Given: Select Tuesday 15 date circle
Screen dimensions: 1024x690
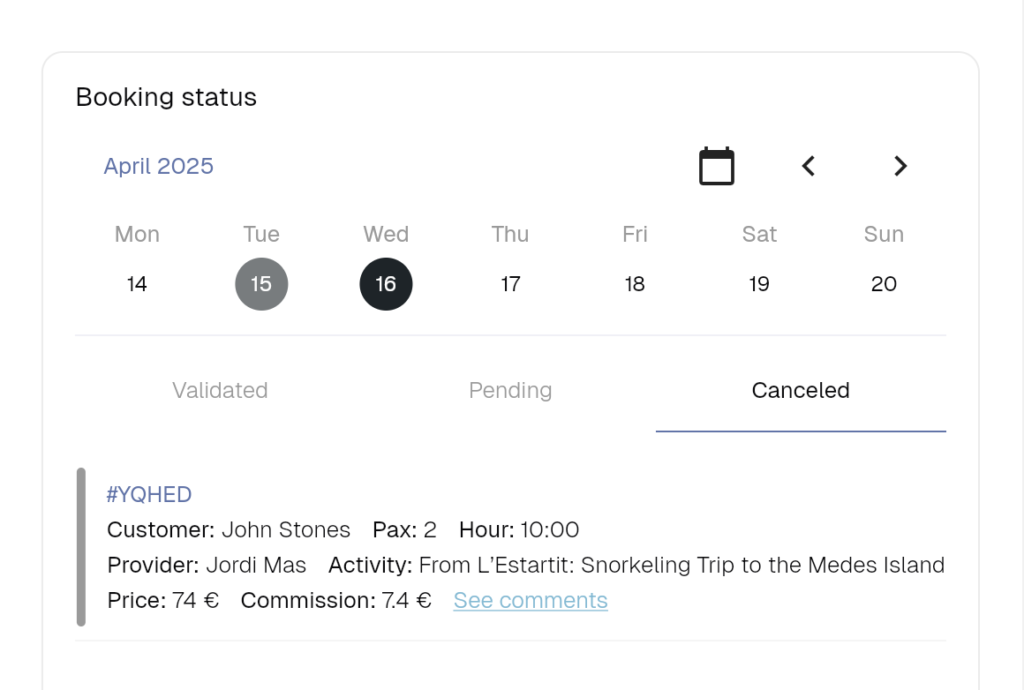Looking at the screenshot, I should (x=261, y=284).
